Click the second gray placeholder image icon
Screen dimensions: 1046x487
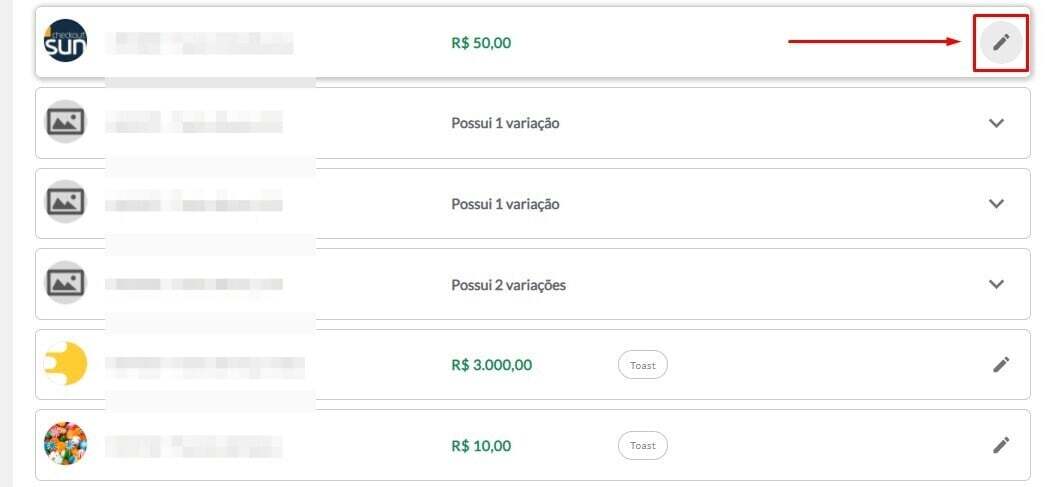click(x=66, y=203)
